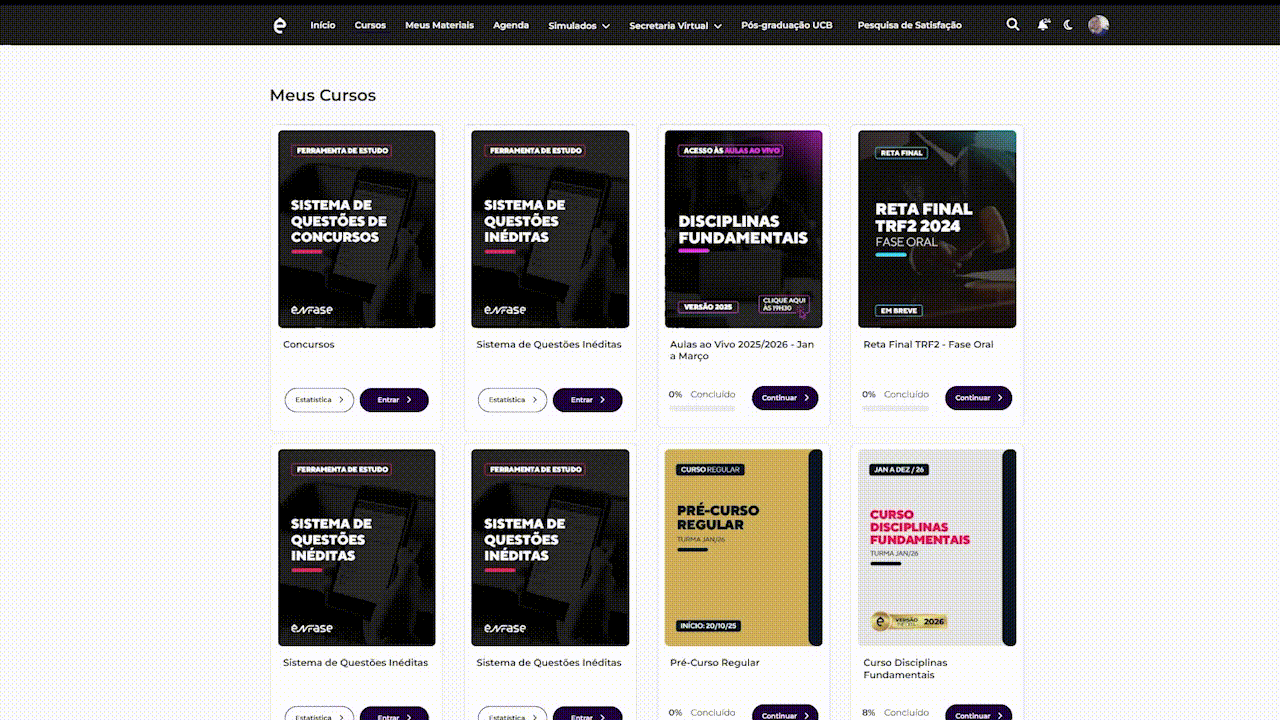Open the Pós-graduação UCB link

786,25
